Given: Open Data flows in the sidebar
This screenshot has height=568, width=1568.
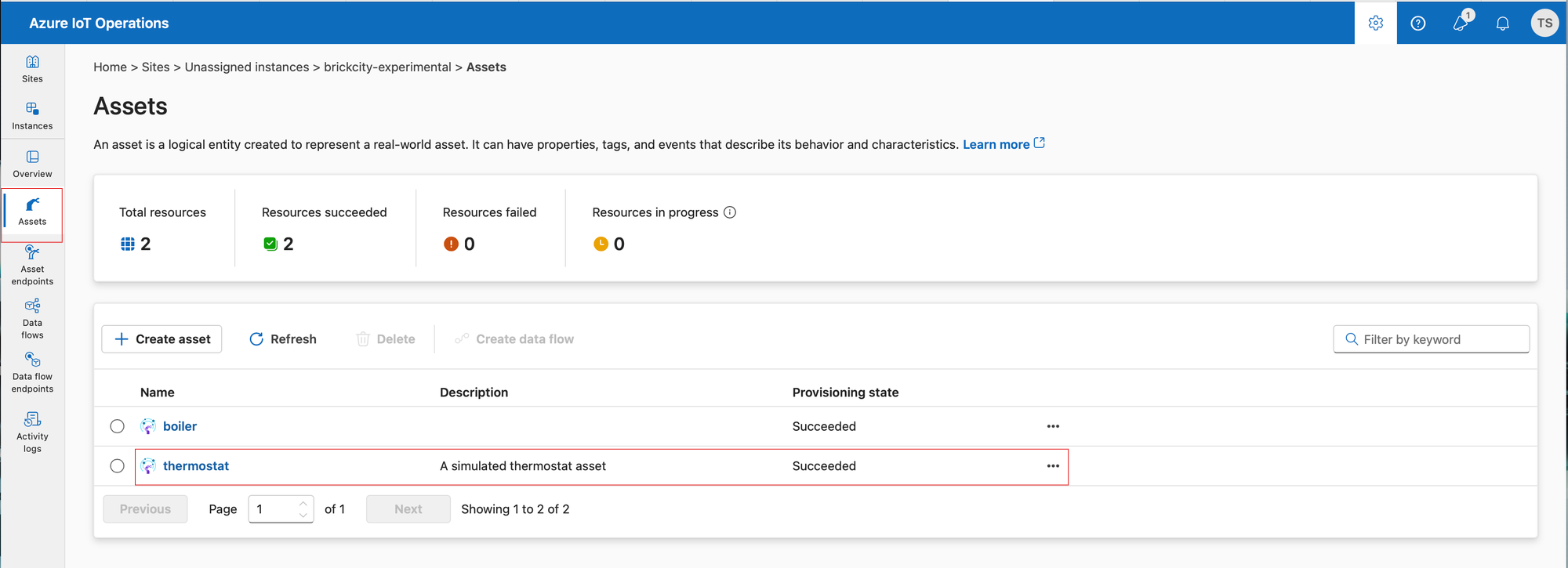Looking at the screenshot, I should pyautogui.click(x=32, y=318).
